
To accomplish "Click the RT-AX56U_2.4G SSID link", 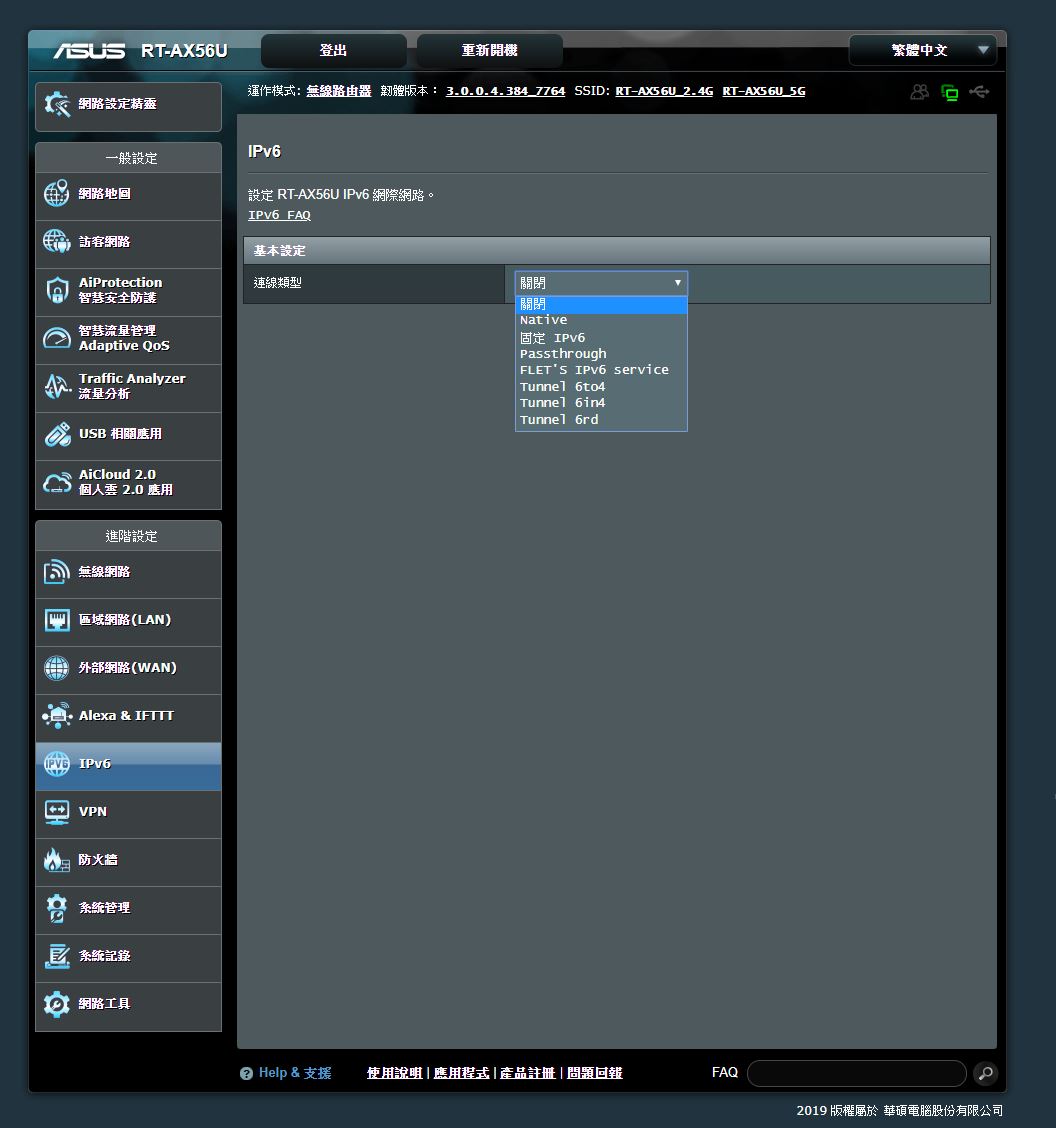I will [664, 91].
